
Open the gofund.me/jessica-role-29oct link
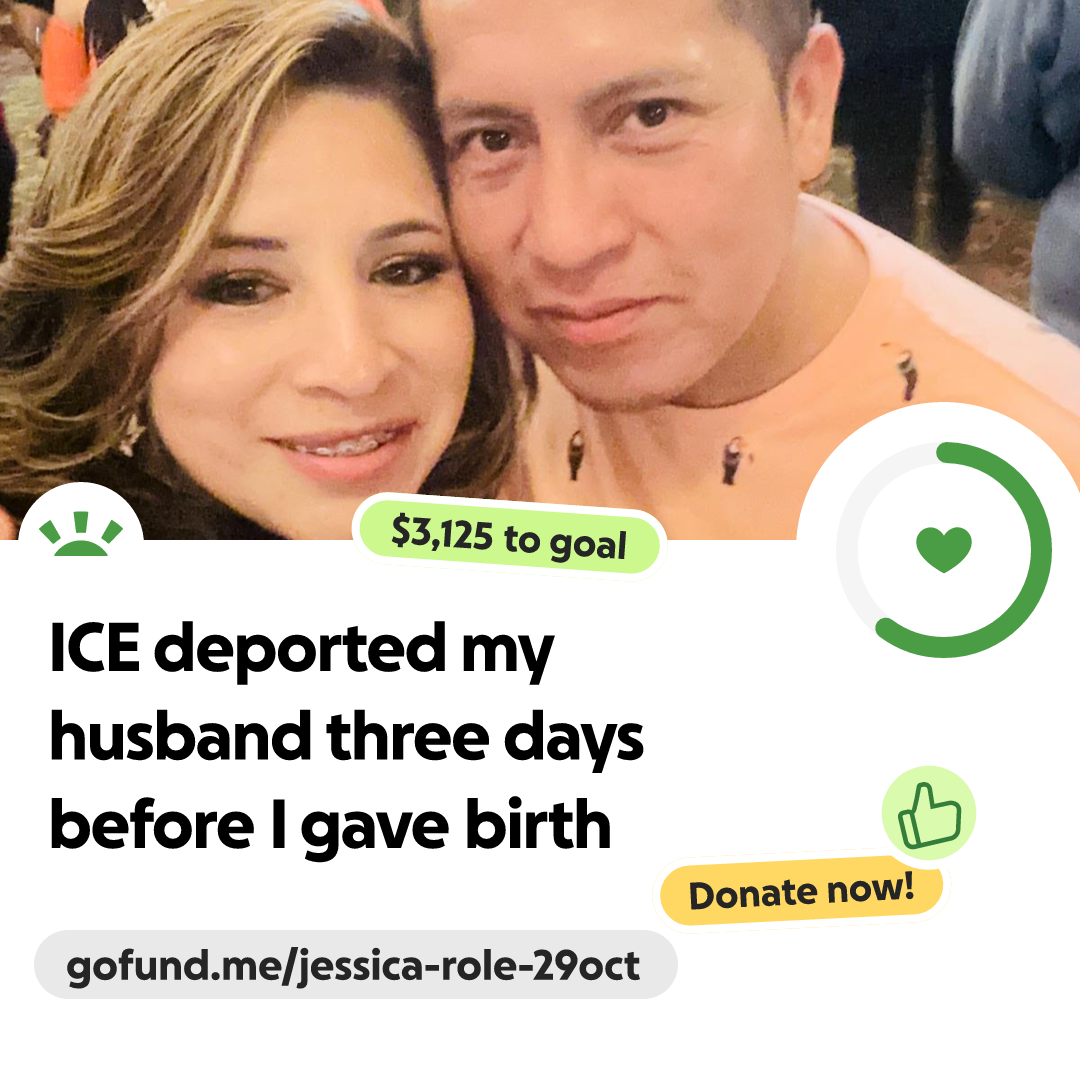tap(355, 965)
